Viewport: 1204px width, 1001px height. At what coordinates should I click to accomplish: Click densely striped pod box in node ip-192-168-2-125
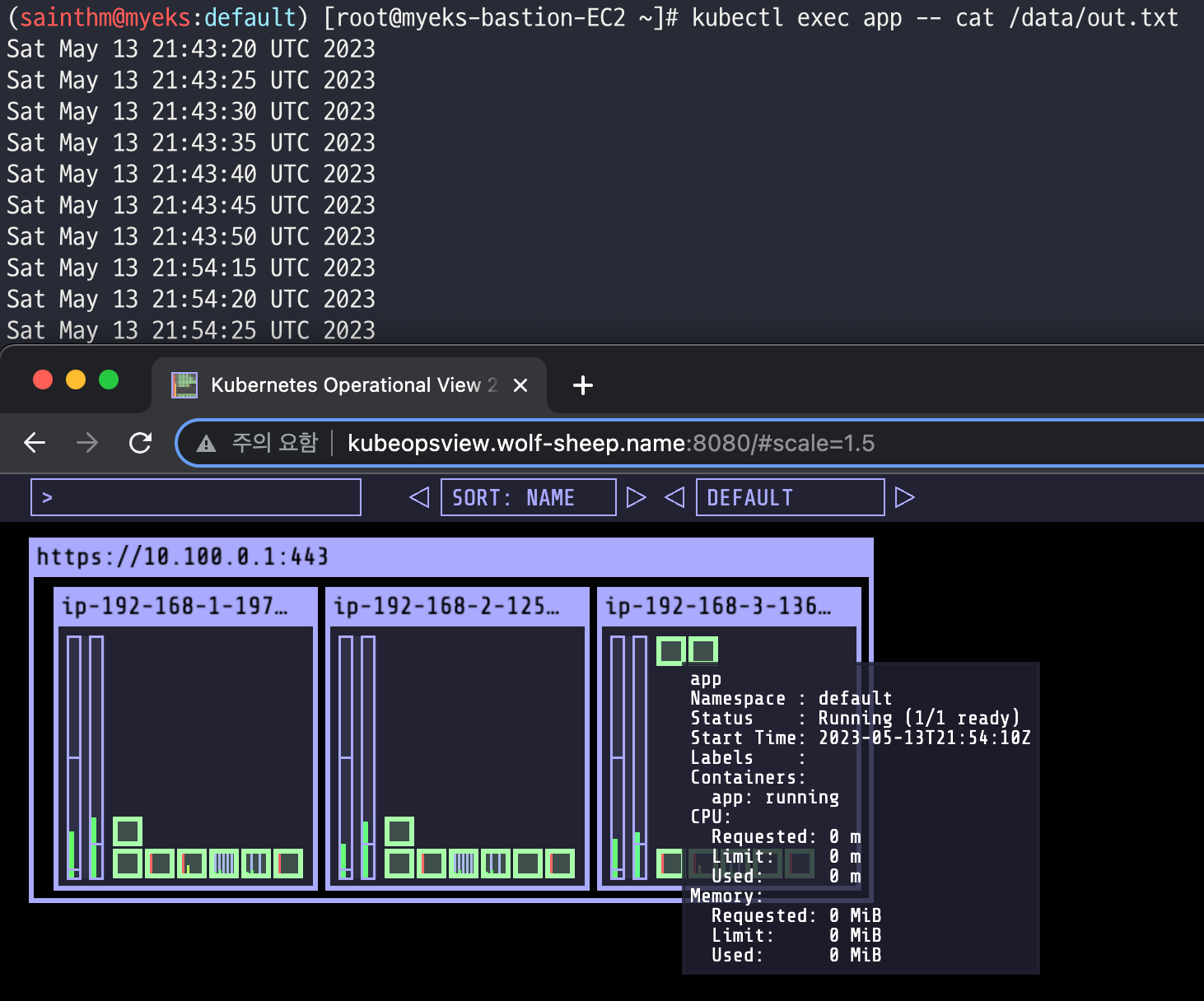[x=464, y=864]
